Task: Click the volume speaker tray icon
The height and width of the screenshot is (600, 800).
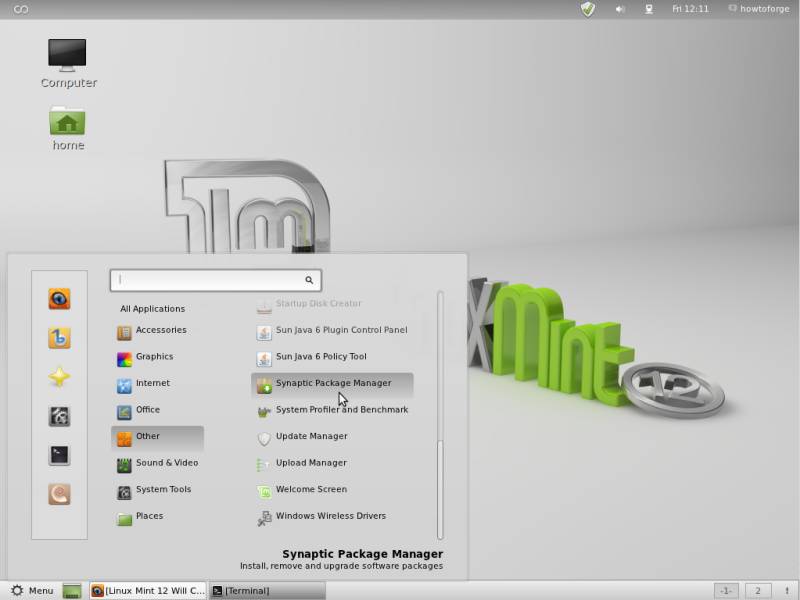Action: pos(620,9)
